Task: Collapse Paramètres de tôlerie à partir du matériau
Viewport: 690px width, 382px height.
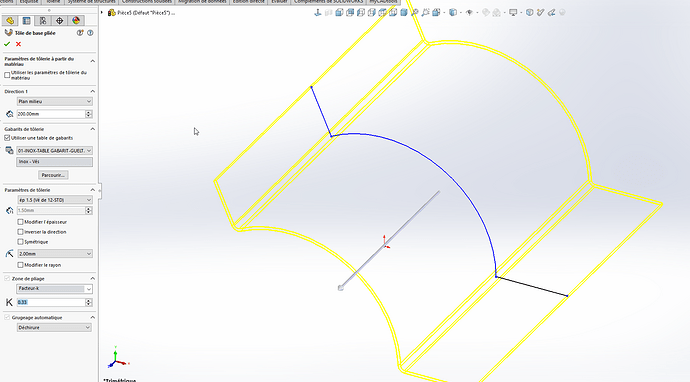Action: pyautogui.click(x=92, y=61)
